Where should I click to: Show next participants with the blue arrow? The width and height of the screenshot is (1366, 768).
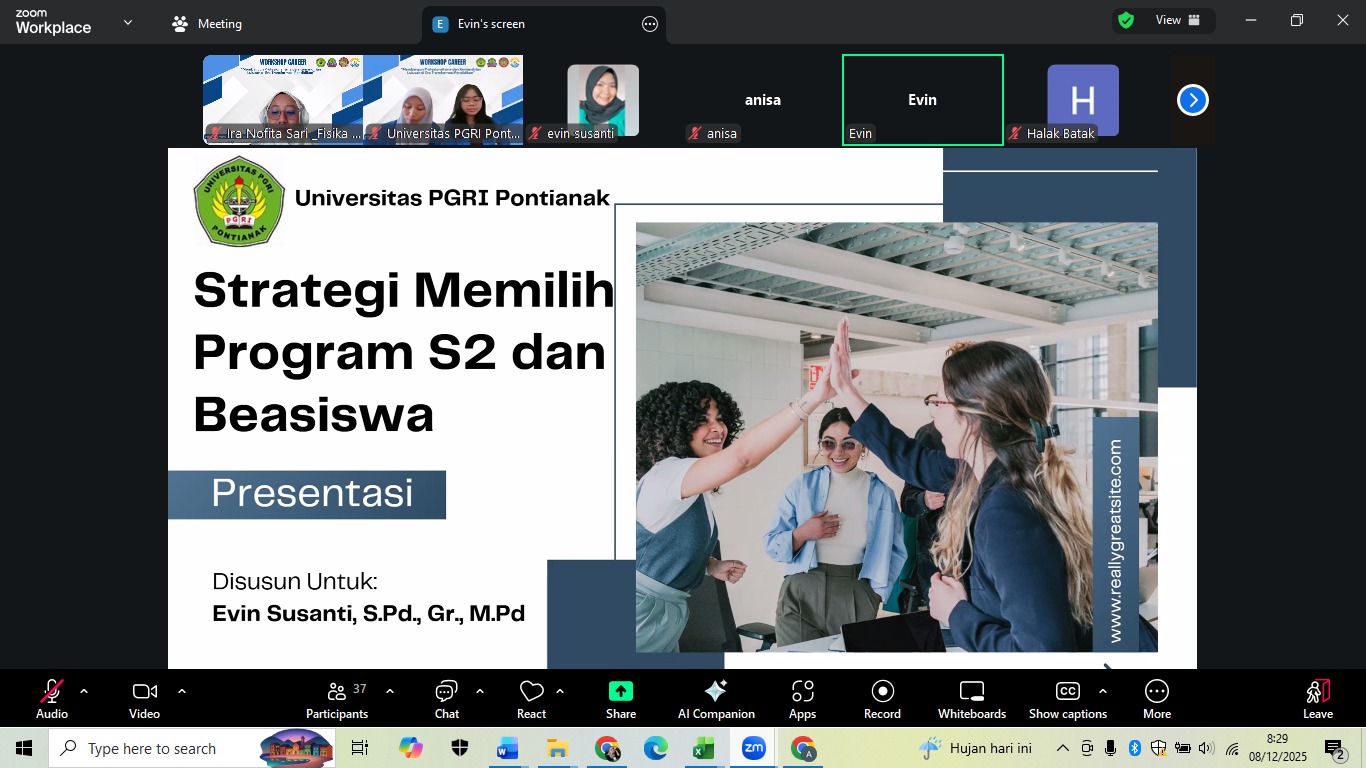point(1192,100)
